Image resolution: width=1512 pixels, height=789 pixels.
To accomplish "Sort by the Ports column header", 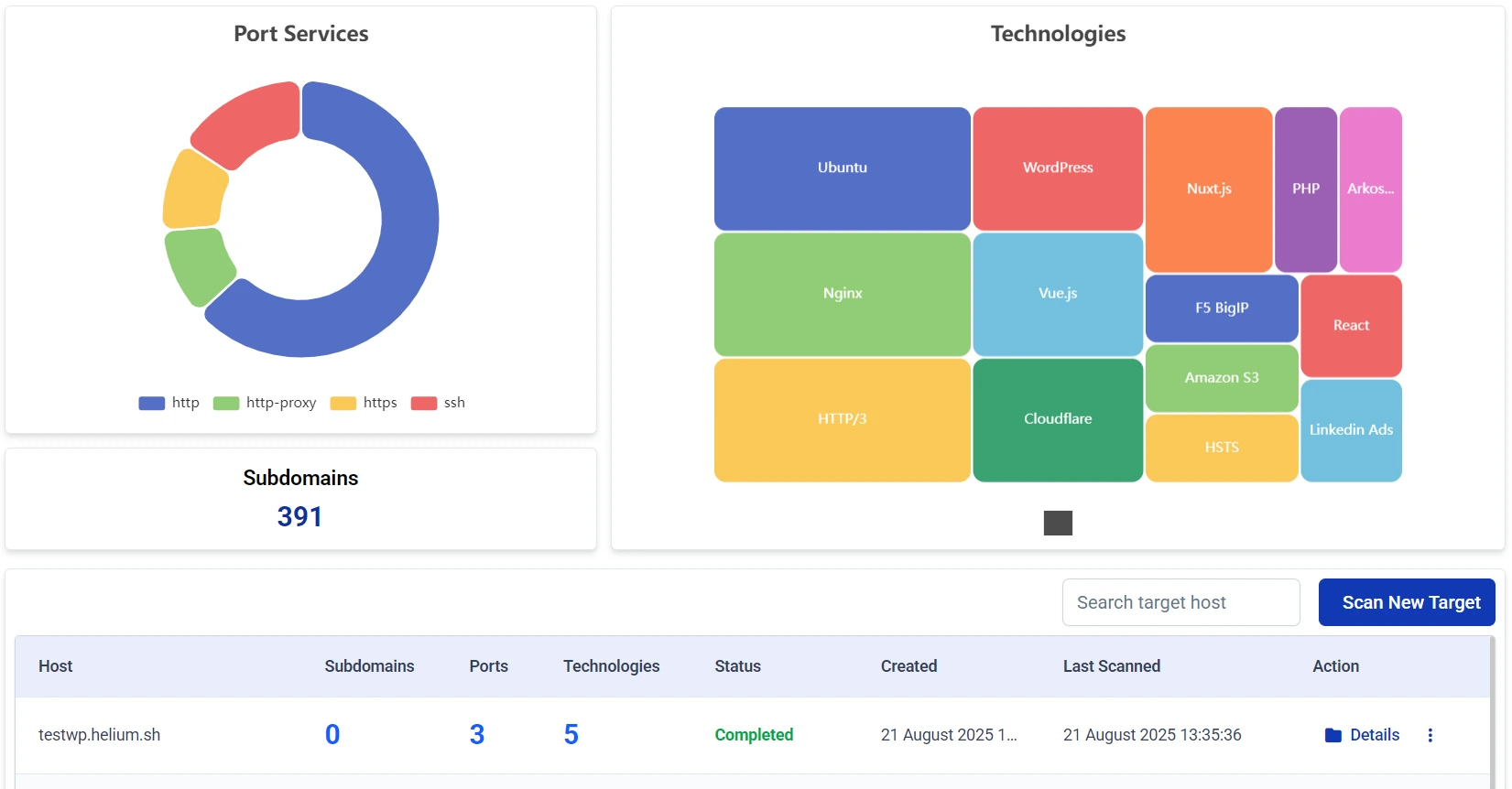I will (488, 666).
